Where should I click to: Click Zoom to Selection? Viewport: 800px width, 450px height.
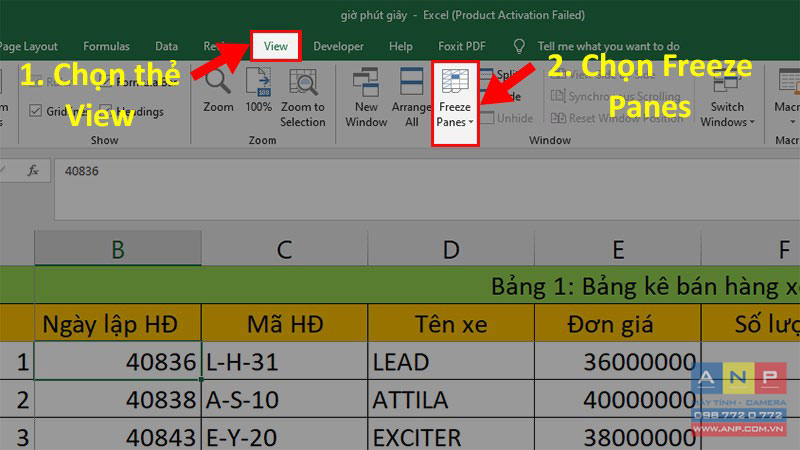(303, 98)
